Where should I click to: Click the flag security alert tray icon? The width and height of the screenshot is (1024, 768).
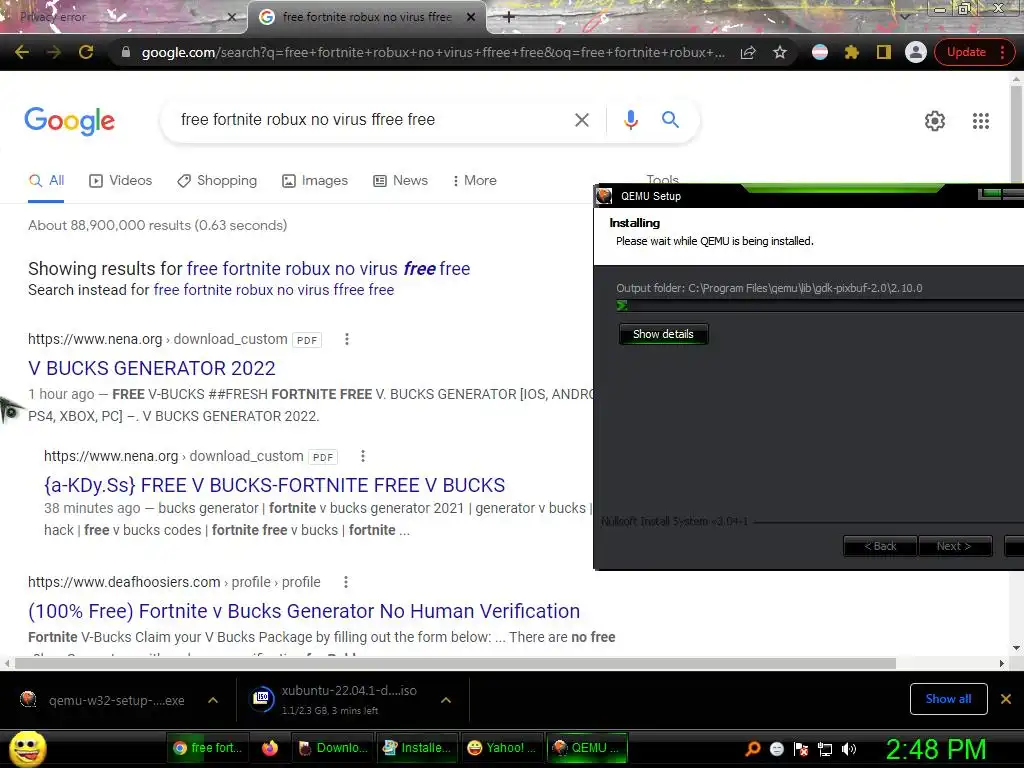801,749
